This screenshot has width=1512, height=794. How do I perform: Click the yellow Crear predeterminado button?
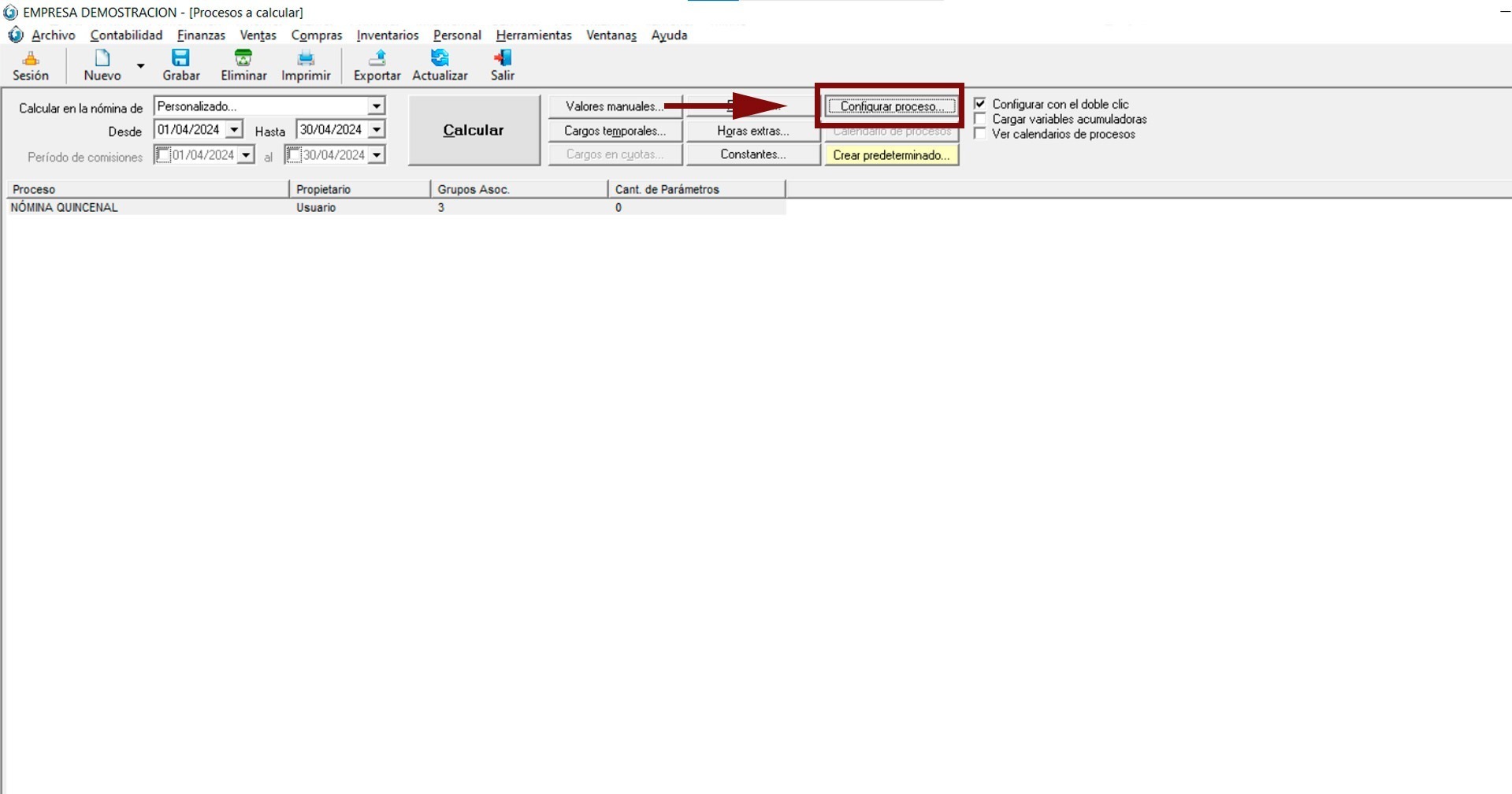tap(891, 155)
